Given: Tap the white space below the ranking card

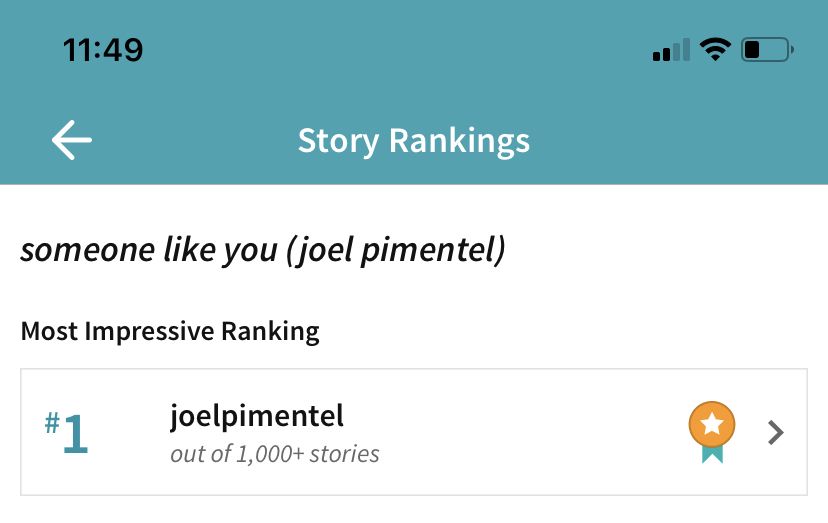Looking at the screenshot, I should (x=413, y=510).
